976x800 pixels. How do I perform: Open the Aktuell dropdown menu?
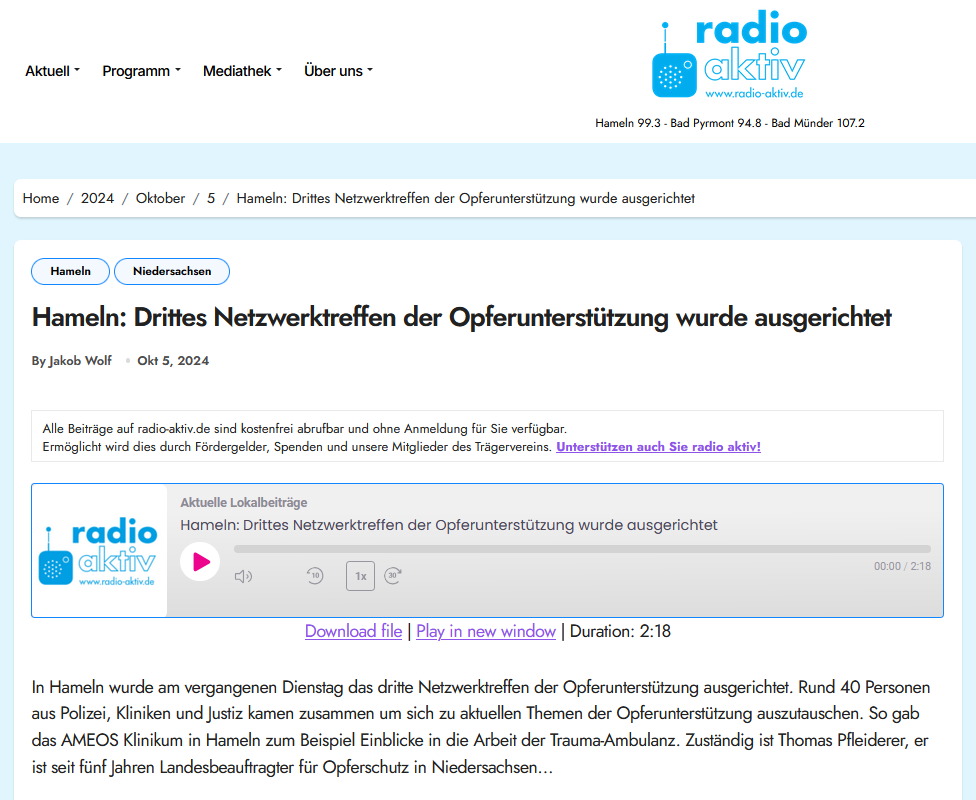pos(52,71)
